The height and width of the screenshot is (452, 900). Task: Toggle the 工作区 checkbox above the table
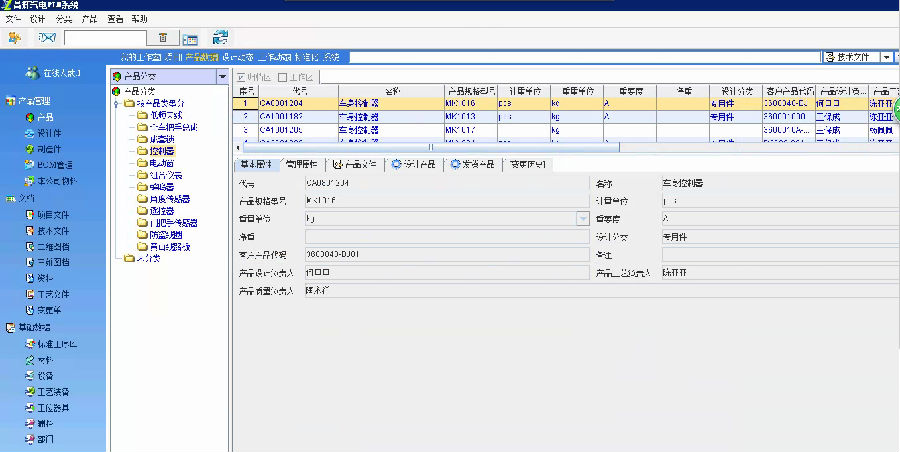pos(283,77)
